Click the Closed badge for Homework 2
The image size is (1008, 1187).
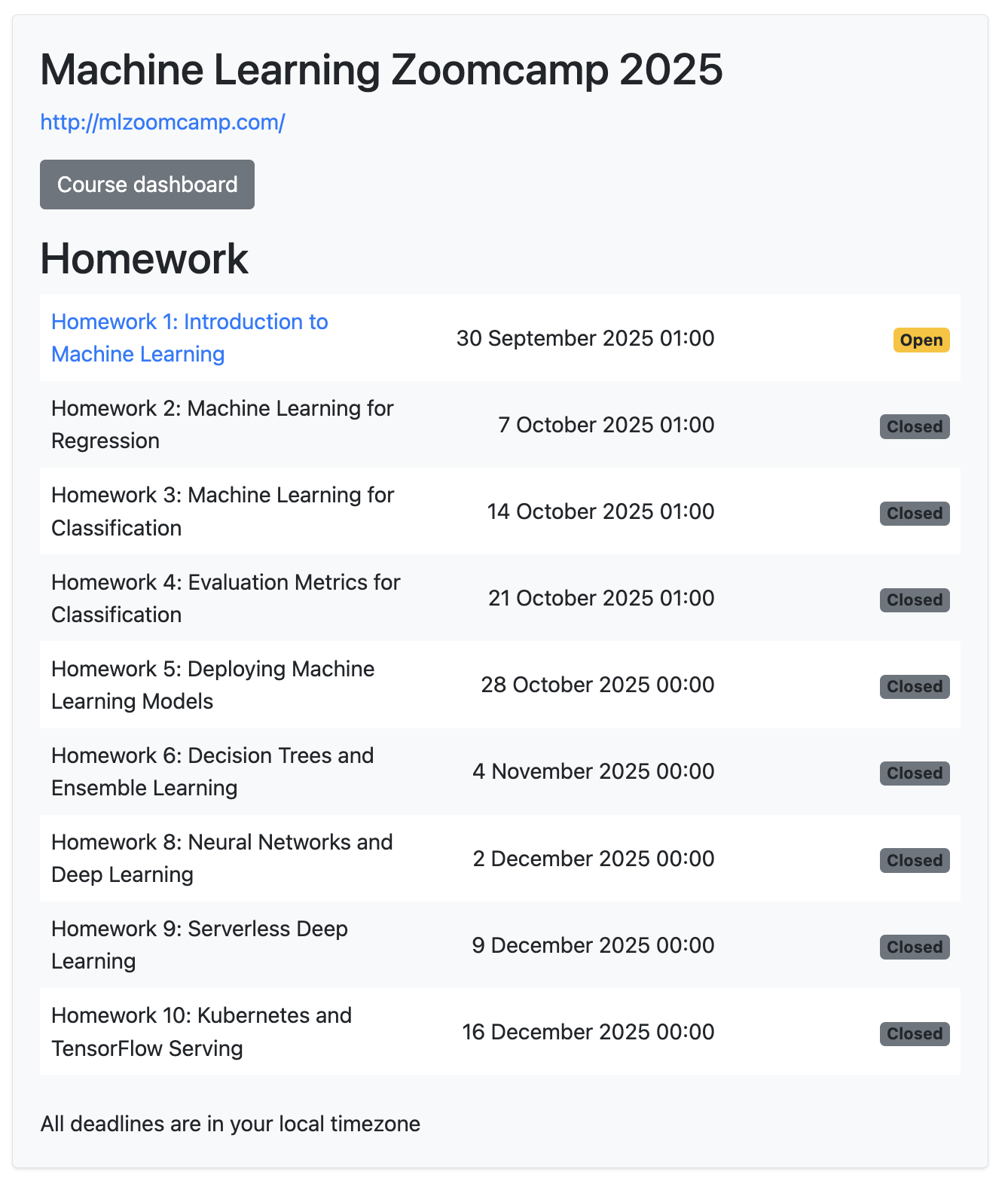[x=914, y=427]
